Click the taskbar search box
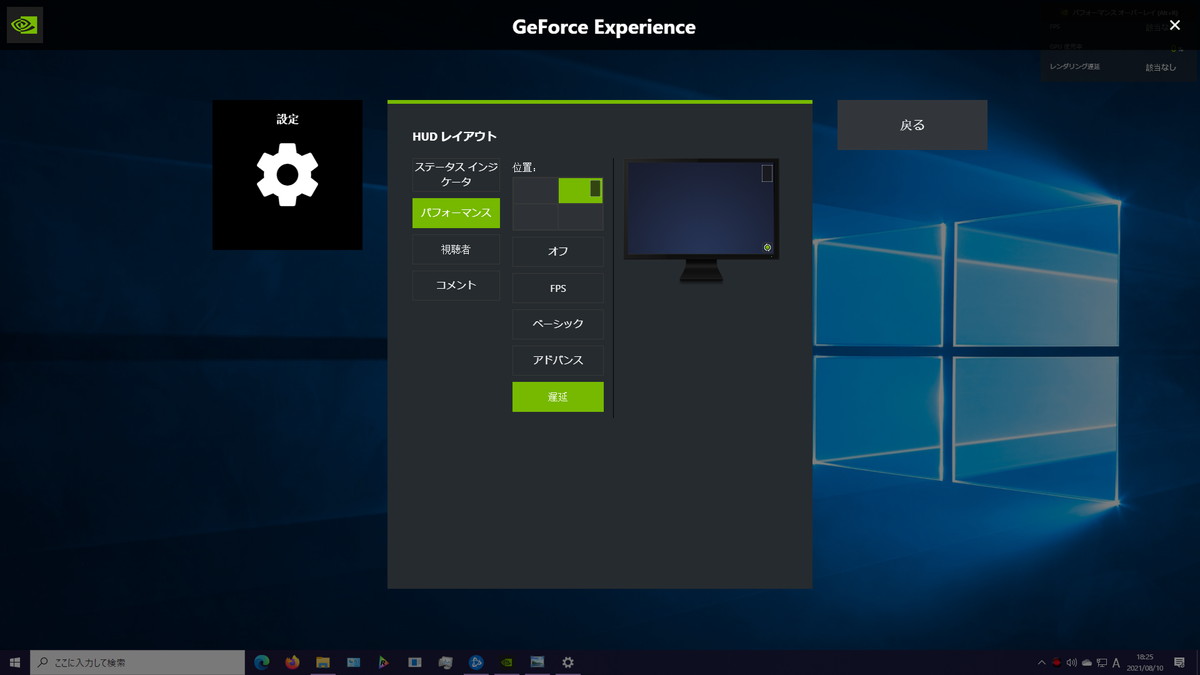 [138, 662]
